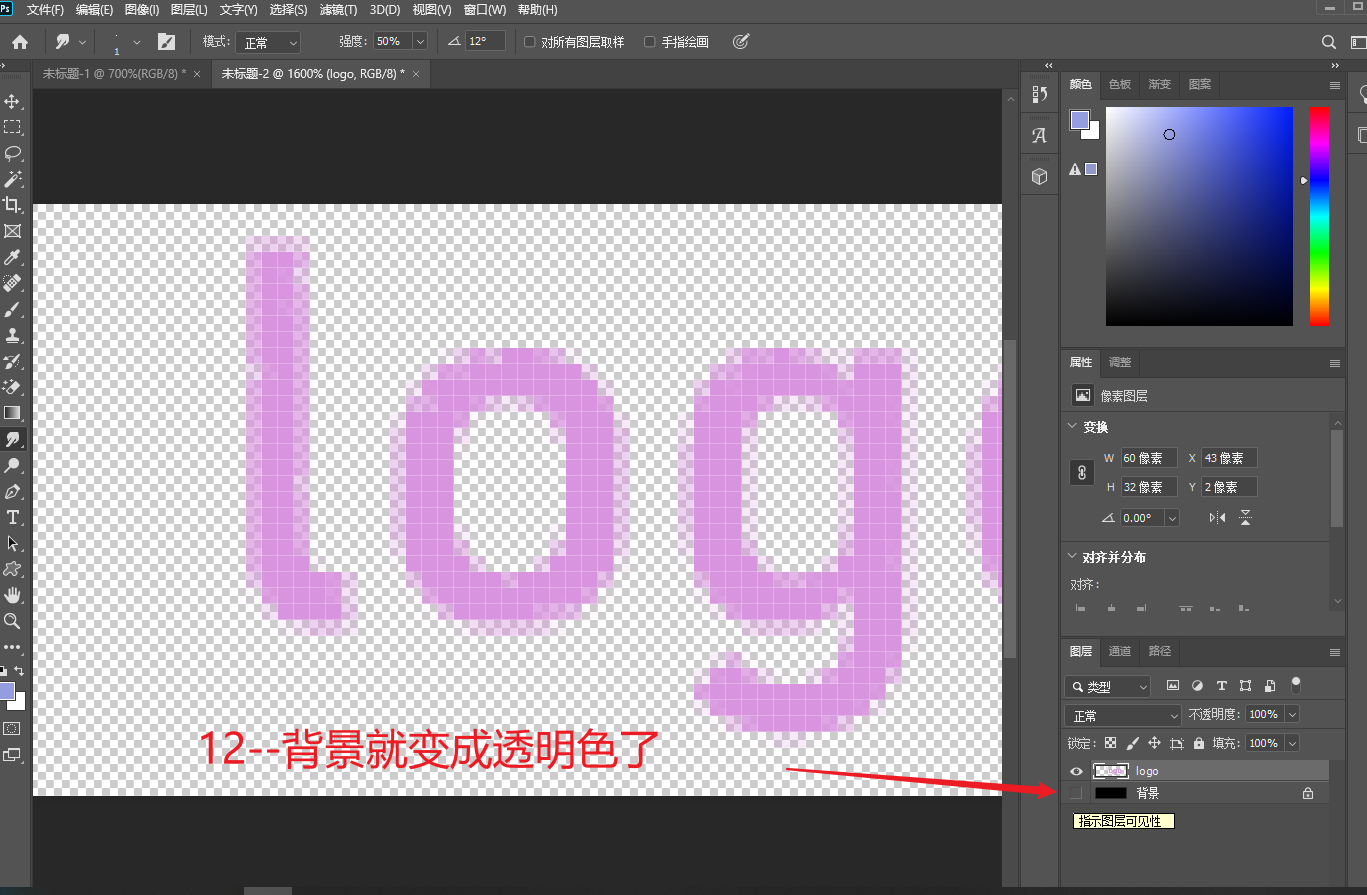Image resolution: width=1367 pixels, height=895 pixels.
Task: Click the hue slider strip
Action: pos(1320,216)
